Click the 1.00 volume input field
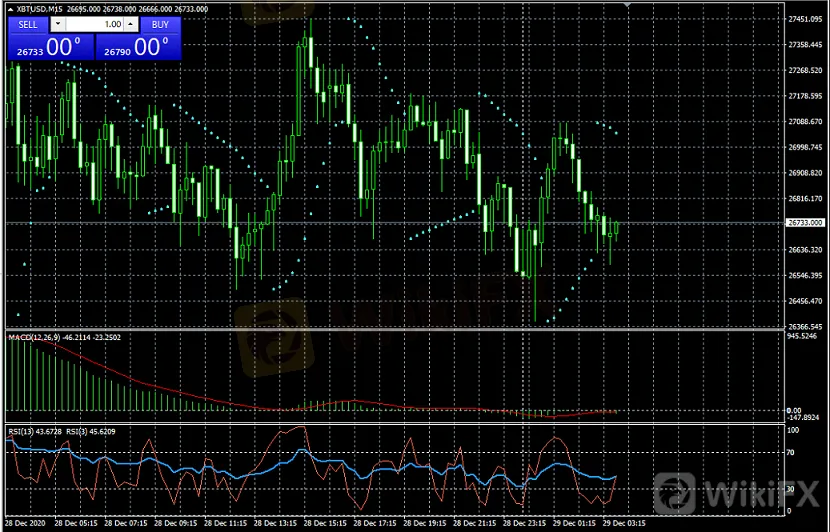The image size is (830, 532). [95, 24]
